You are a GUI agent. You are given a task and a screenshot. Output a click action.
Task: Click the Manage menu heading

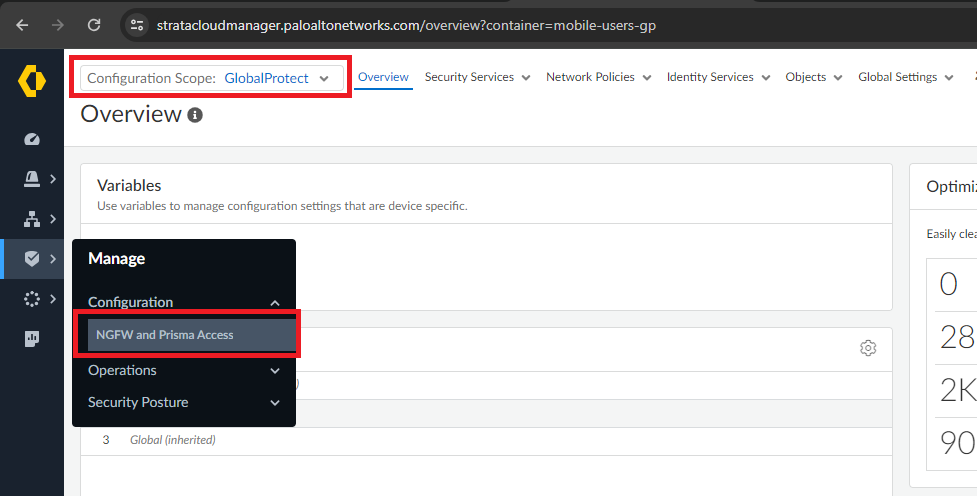click(117, 259)
